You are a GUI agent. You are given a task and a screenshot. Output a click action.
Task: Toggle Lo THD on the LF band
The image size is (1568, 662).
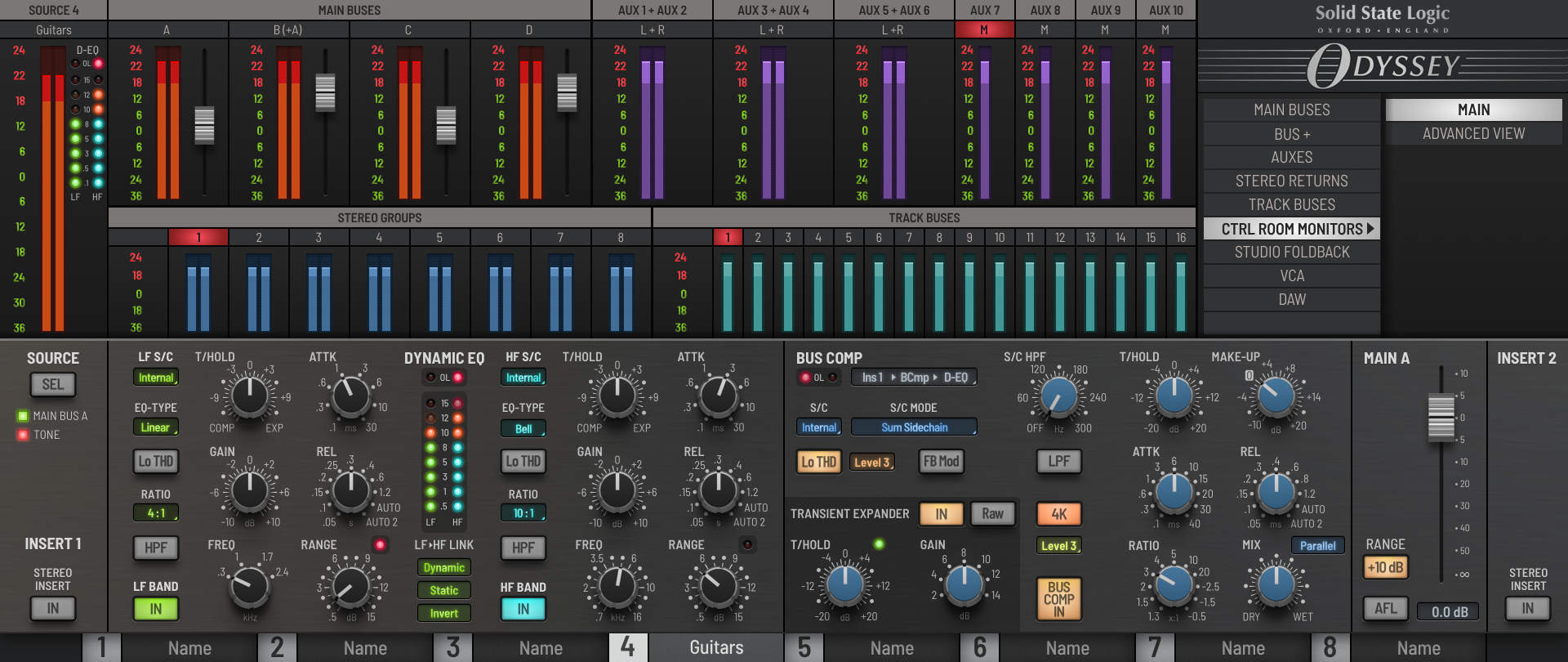pos(156,462)
